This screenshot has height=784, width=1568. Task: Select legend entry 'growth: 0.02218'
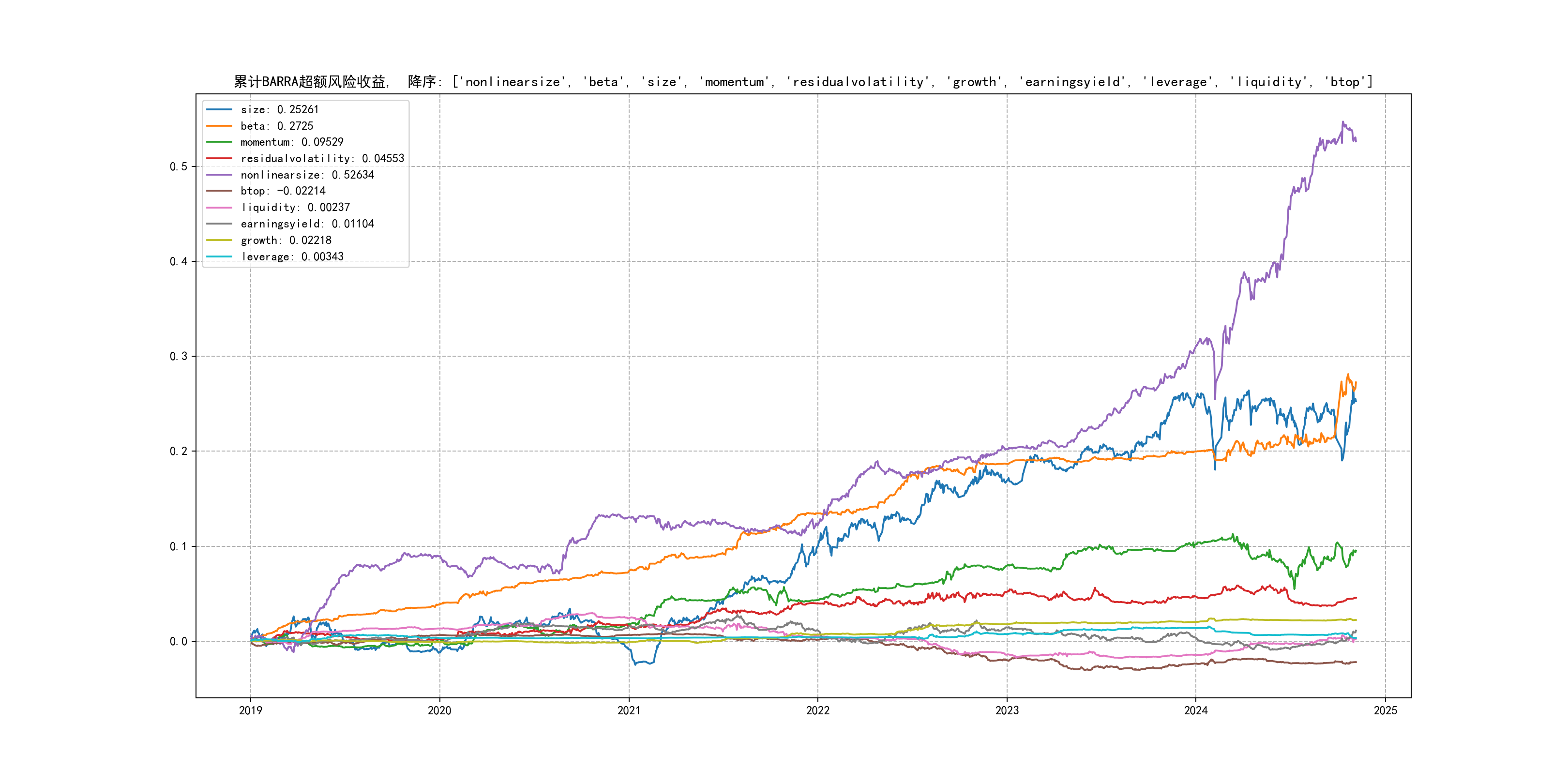[286, 241]
